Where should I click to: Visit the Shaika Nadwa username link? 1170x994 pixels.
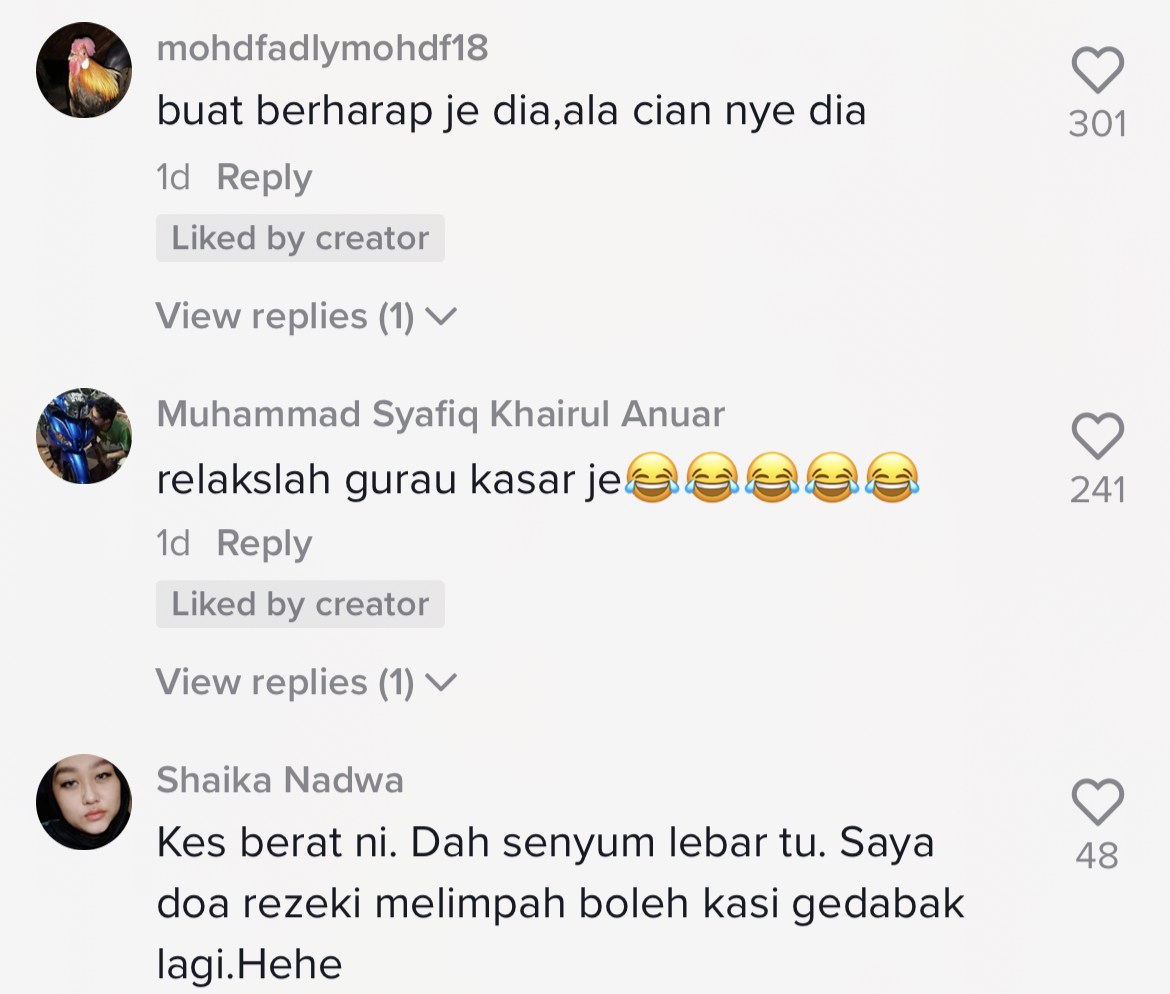[280, 780]
